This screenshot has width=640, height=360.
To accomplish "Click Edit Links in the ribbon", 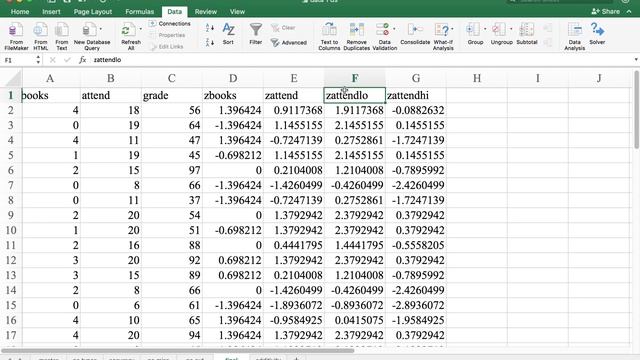I will coord(167,47).
